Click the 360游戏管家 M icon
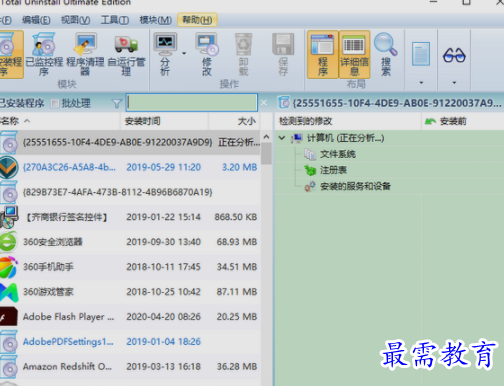 tap(9, 292)
